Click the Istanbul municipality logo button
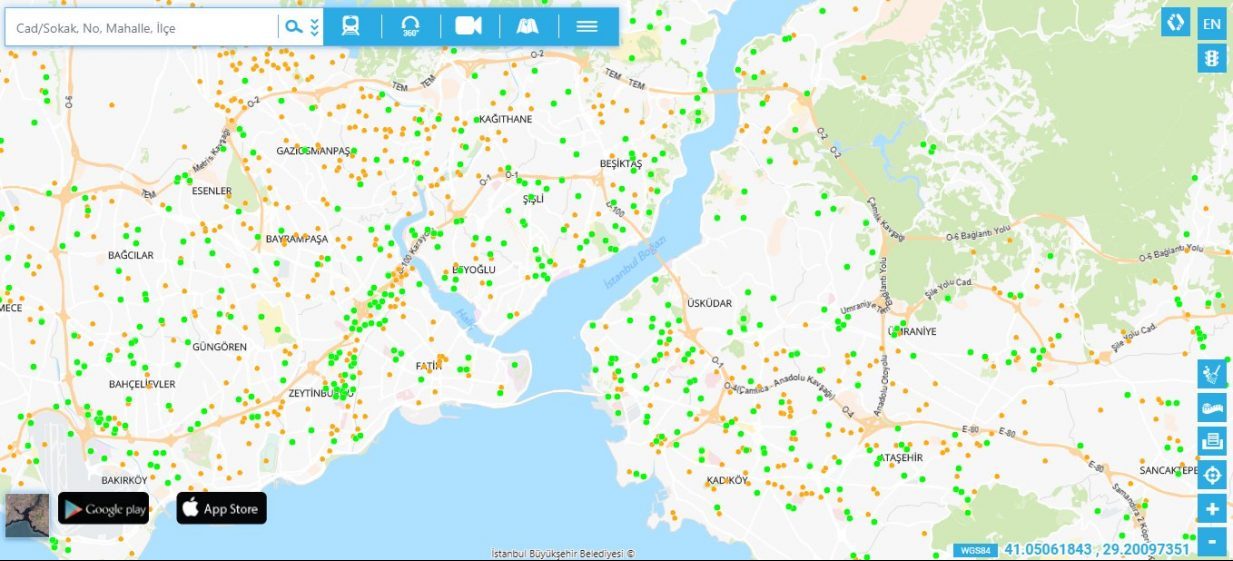1233x561 pixels. click(1175, 23)
